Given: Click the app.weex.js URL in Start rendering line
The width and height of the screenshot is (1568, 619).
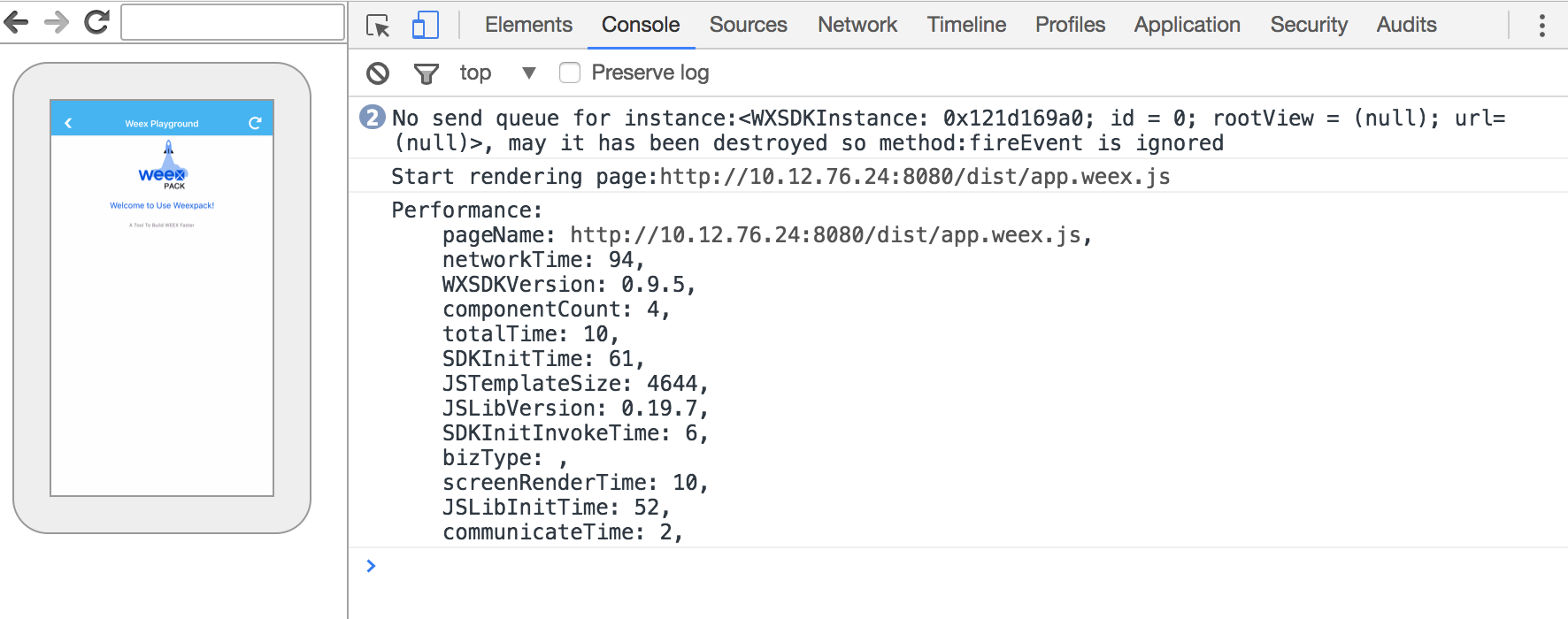Looking at the screenshot, I should (x=914, y=177).
